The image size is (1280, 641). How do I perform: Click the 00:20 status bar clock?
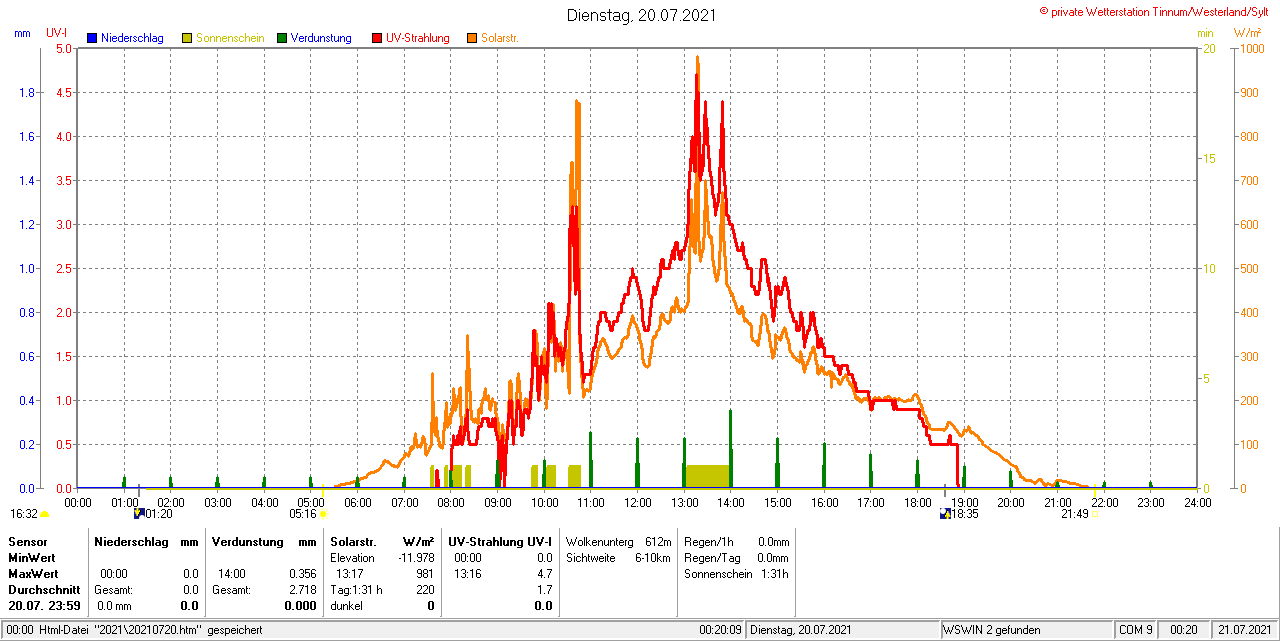1184,630
